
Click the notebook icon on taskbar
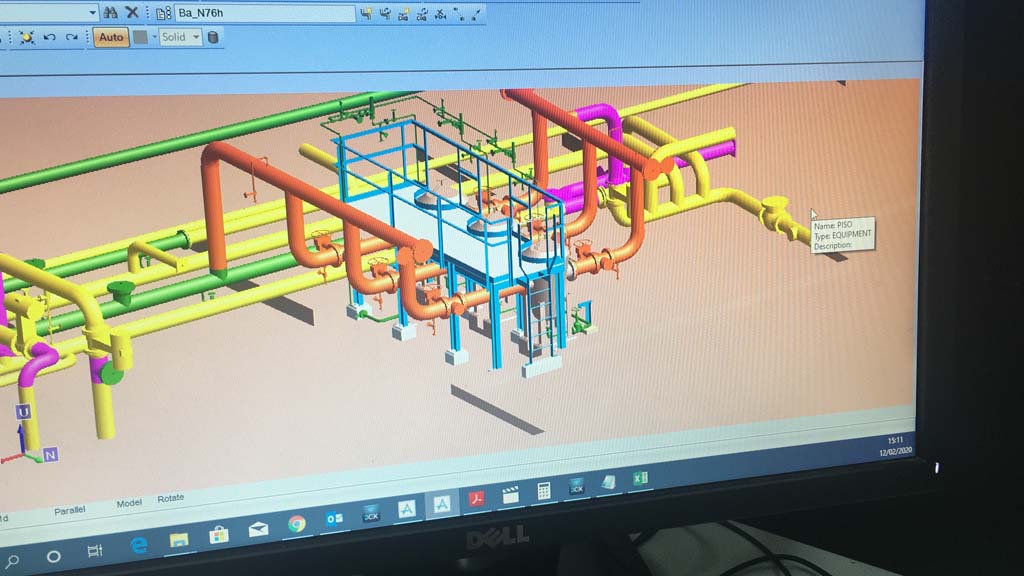(x=608, y=483)
